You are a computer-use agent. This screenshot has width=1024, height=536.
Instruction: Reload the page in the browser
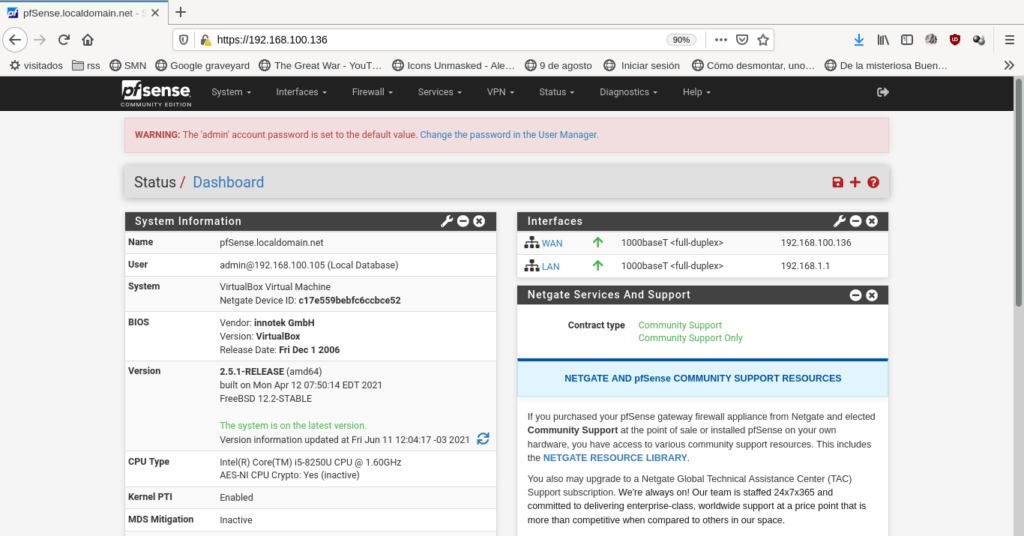[63, 40]
